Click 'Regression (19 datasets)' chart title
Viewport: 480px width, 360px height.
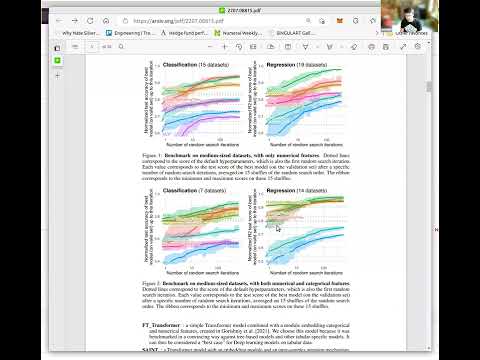(x=297, y=65)
